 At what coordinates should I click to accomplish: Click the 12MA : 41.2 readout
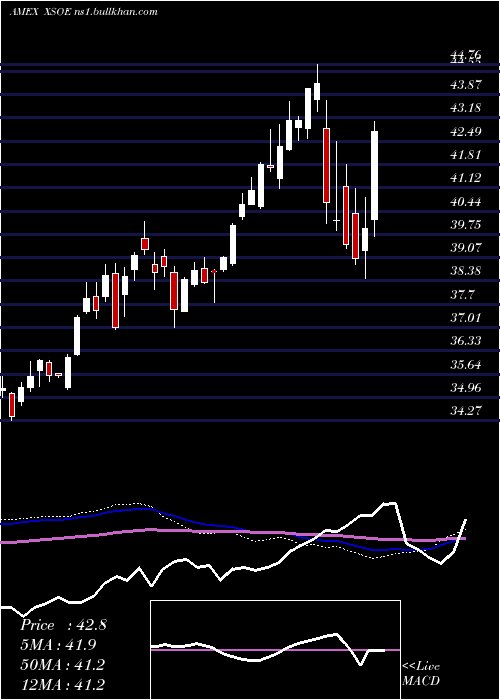click(x=62, y=684)
